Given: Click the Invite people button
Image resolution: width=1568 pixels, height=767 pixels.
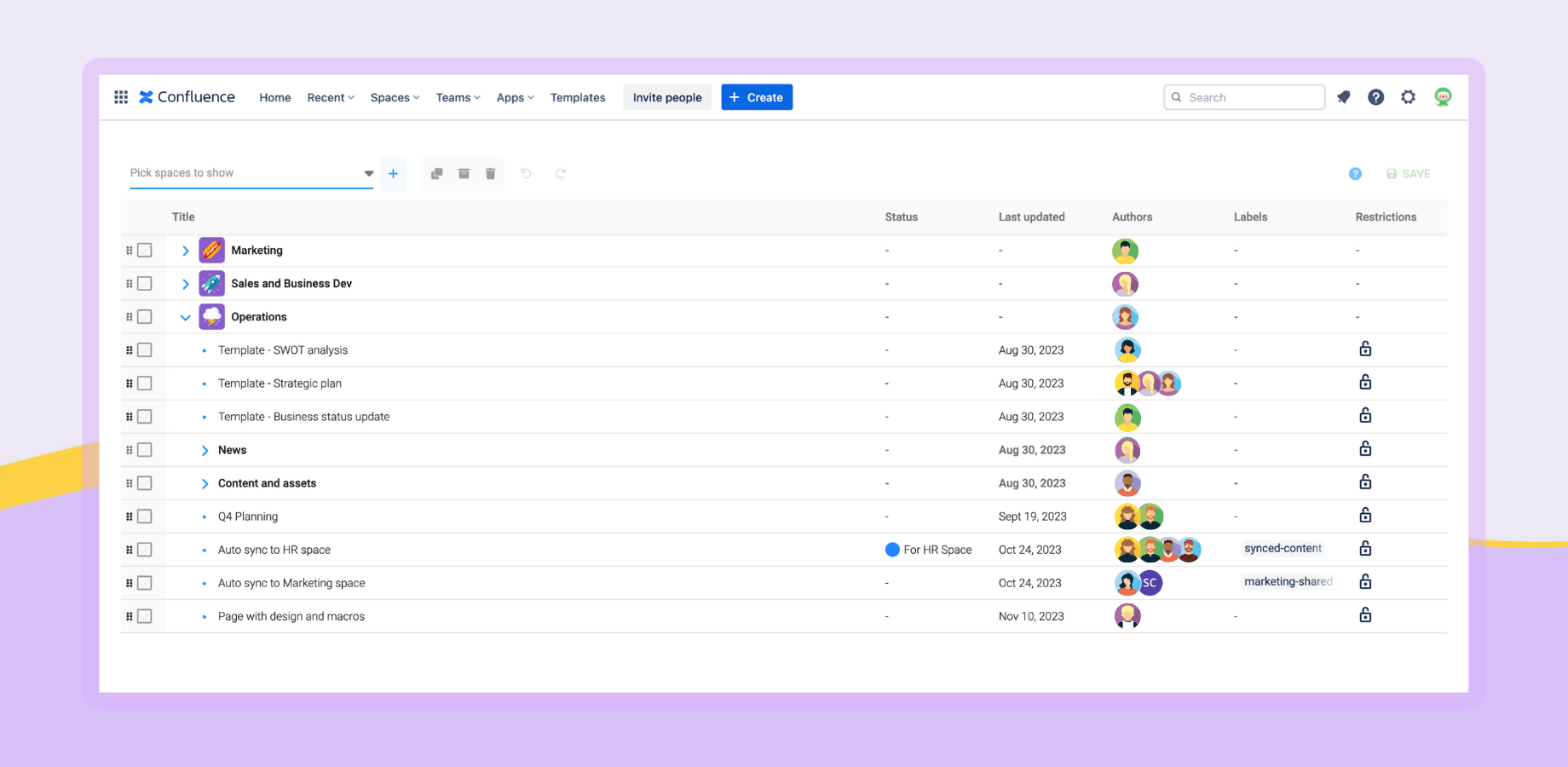Looking at the screenshot, I should point(667,97).
